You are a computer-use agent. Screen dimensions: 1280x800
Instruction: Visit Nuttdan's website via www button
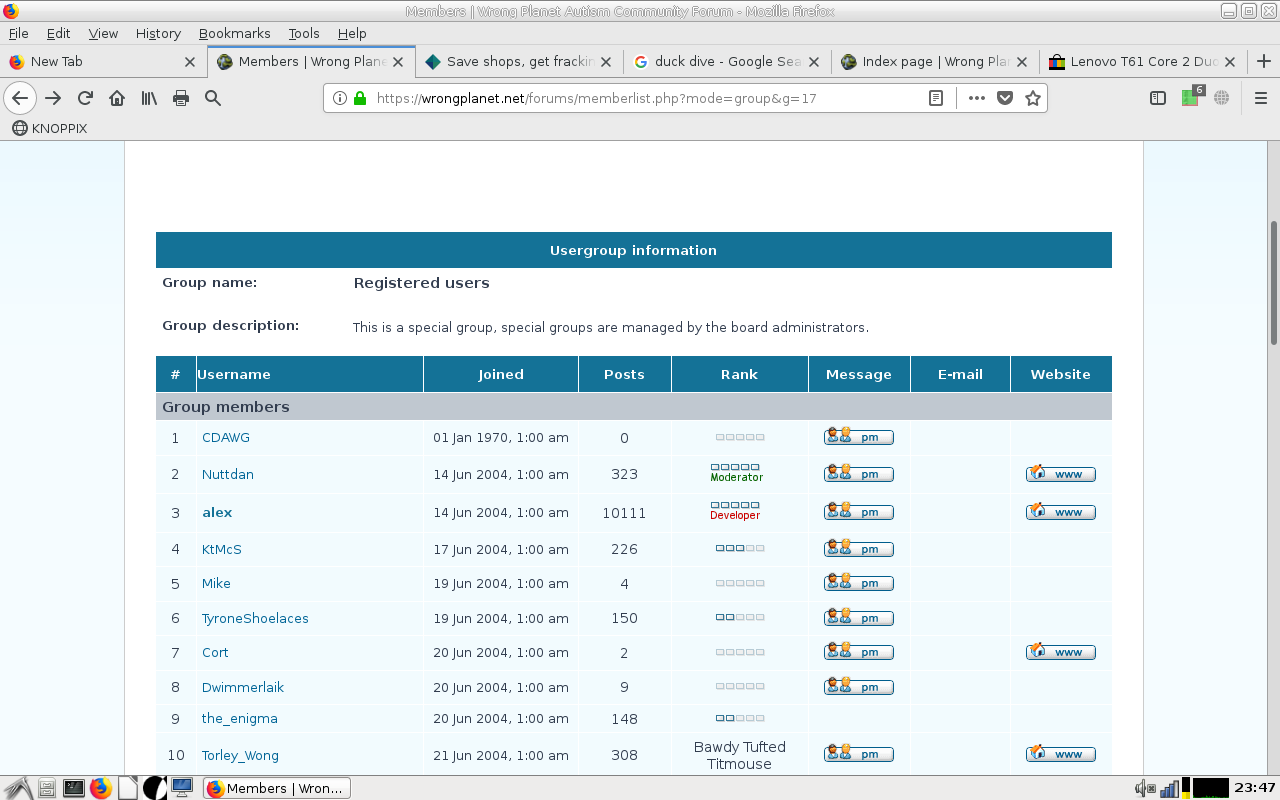coord(1061,473)
